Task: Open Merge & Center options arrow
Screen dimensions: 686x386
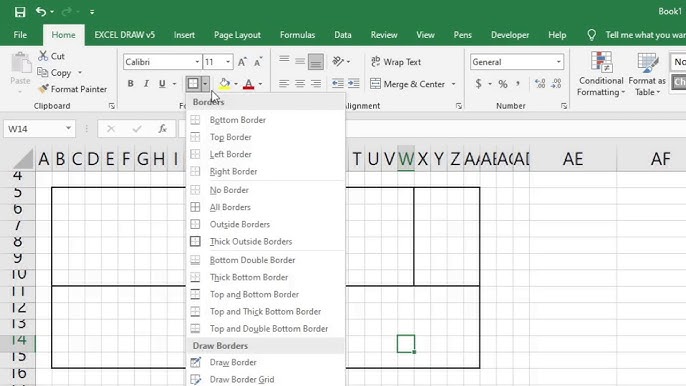Action: point(453,84)
